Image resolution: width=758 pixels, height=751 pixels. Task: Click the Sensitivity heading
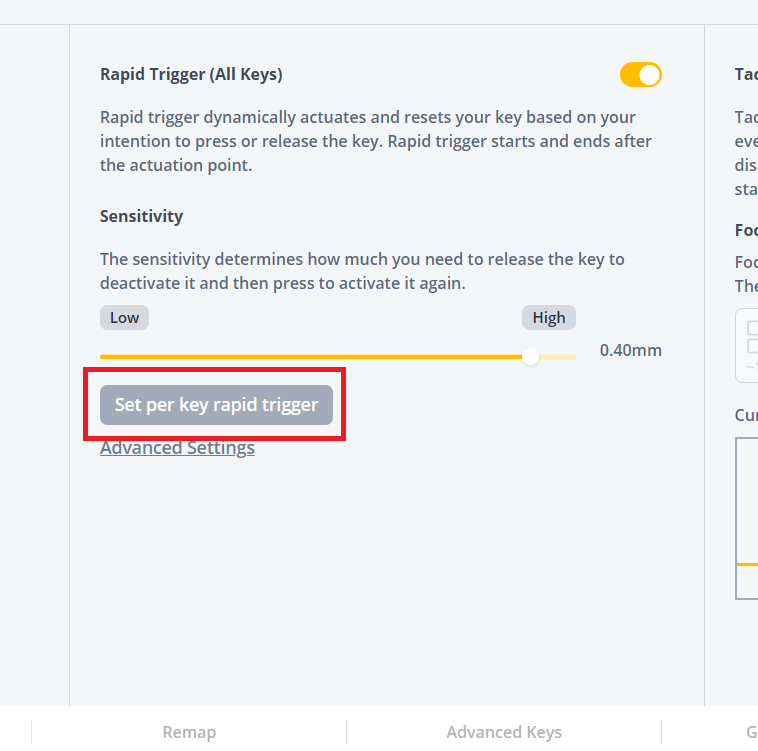141,216
